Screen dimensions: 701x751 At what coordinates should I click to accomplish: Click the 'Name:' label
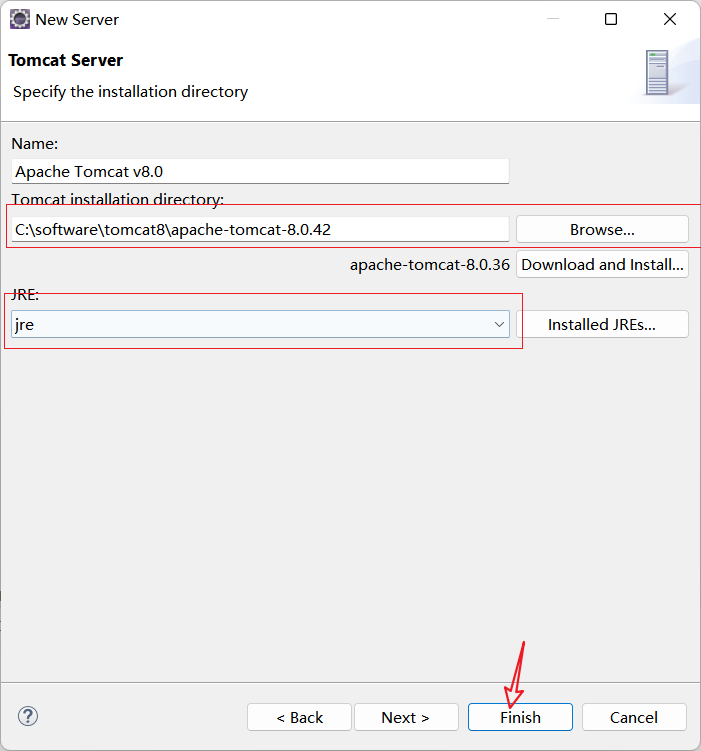(34, 144)
